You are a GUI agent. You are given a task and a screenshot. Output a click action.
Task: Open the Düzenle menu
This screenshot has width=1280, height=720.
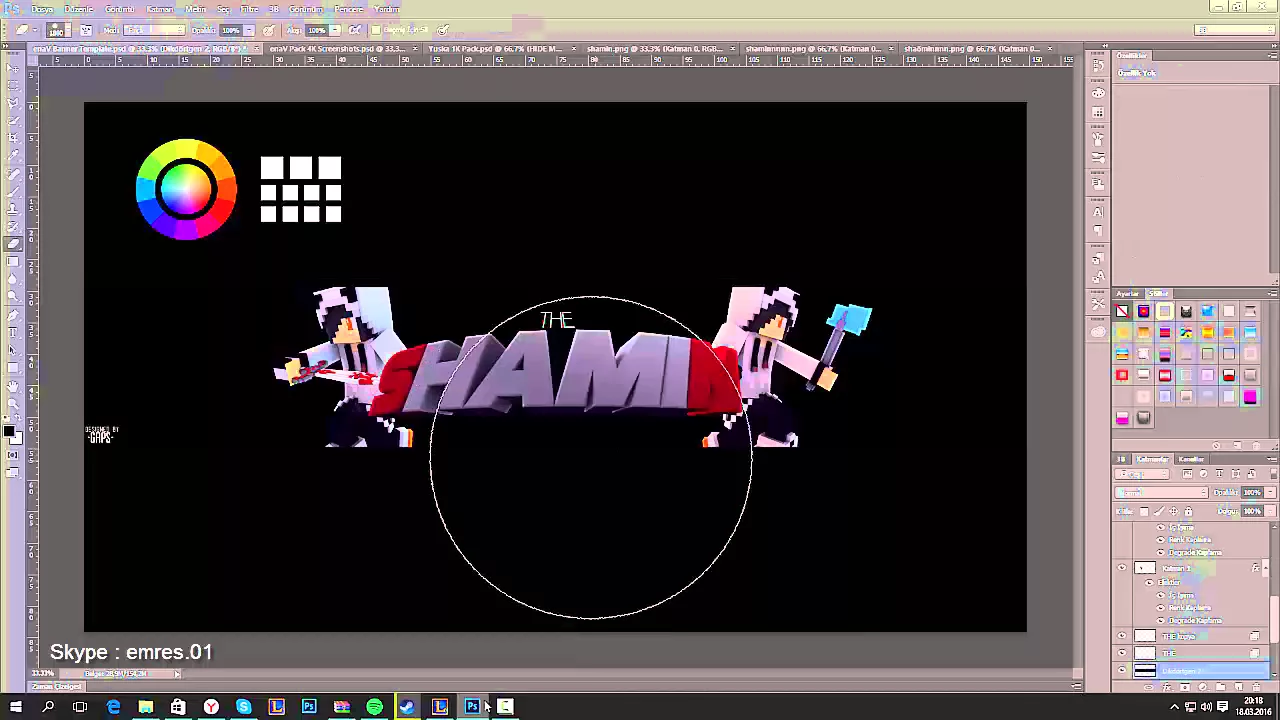[x=78, y=9]
